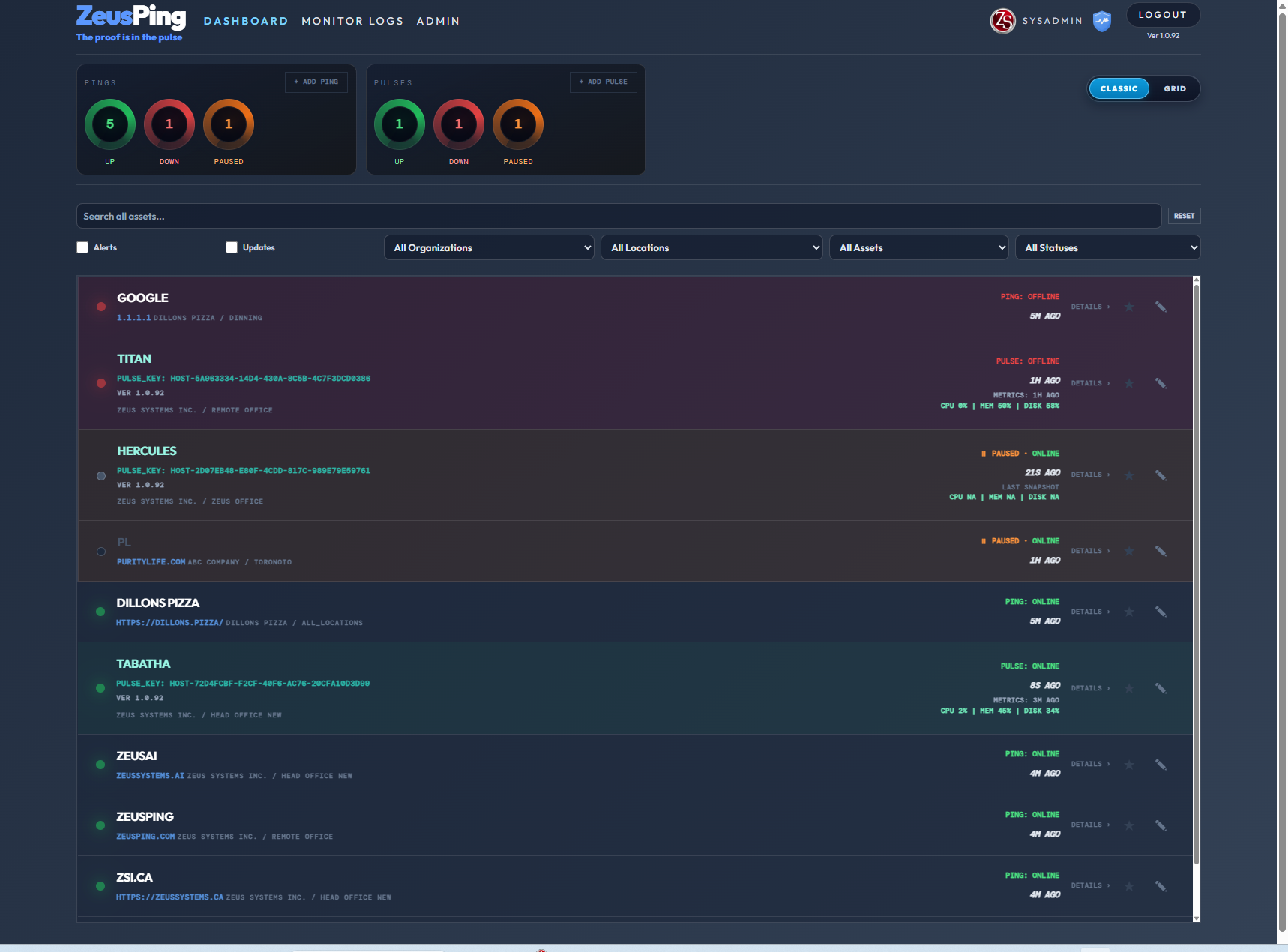Edit the DILLONS PIZZA asset
The width and height of the screenshot is (1288, 952).
[x=1161, y=612]
